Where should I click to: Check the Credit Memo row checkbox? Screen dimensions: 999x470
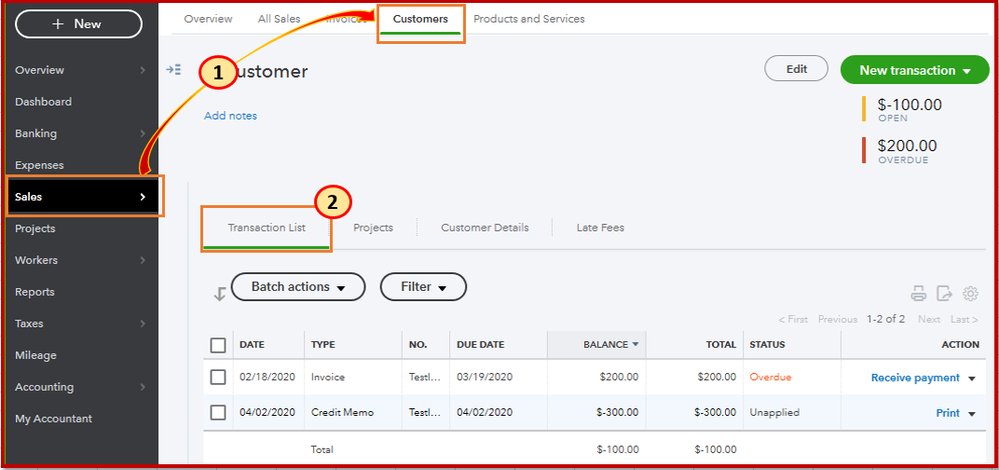tap(218, 413)
